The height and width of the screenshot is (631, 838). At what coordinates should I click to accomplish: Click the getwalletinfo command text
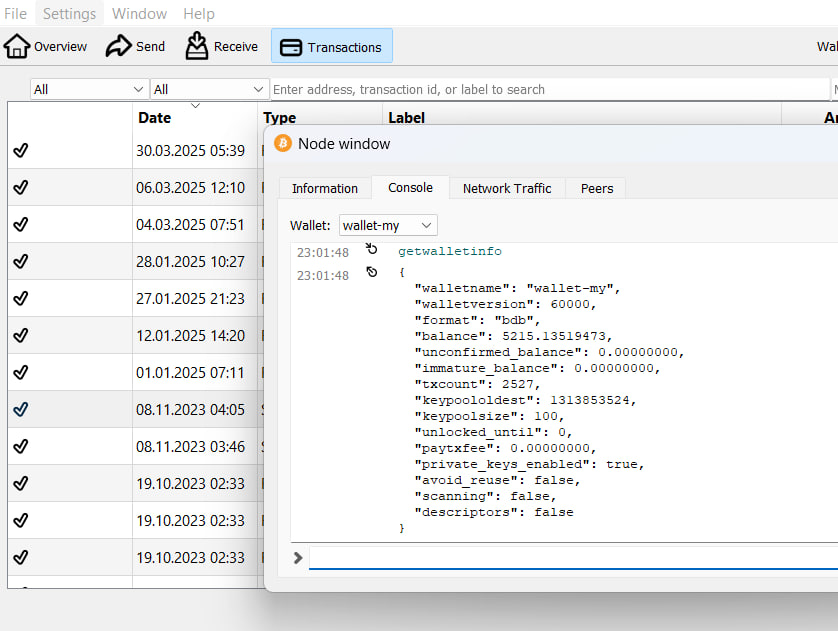click(449, 251)
